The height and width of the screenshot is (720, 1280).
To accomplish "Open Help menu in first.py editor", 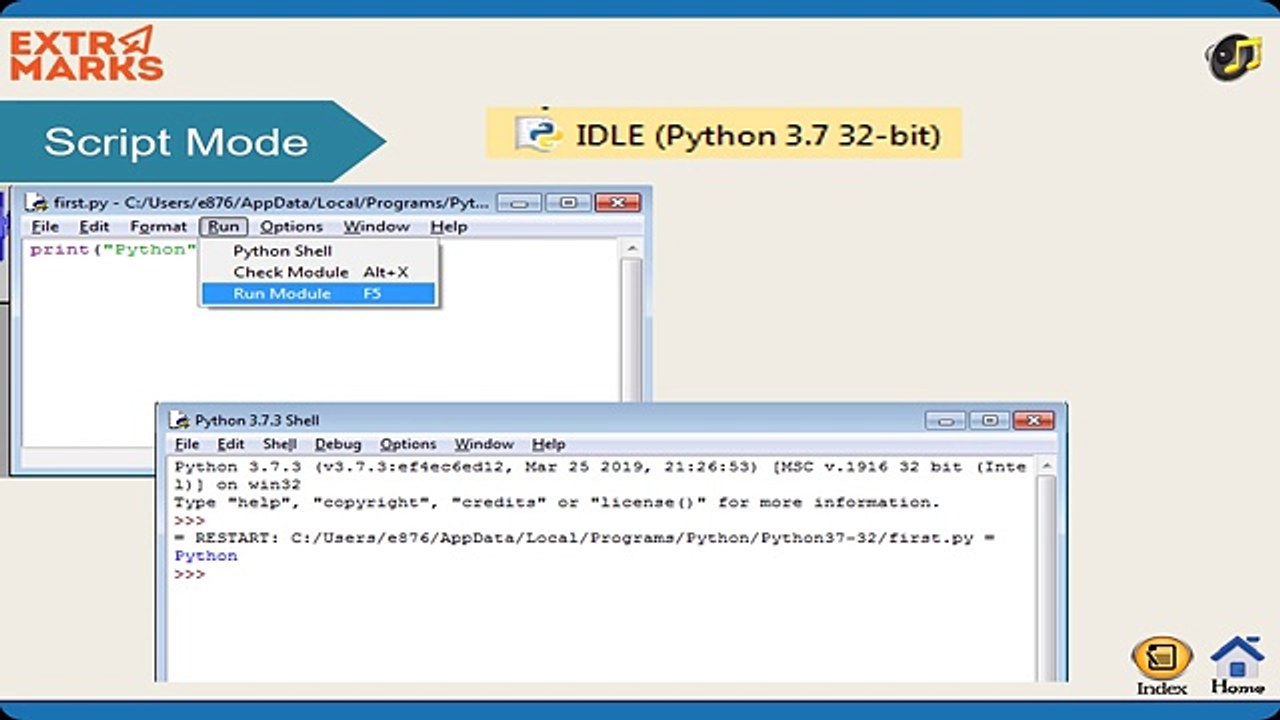I will (448, 227).
